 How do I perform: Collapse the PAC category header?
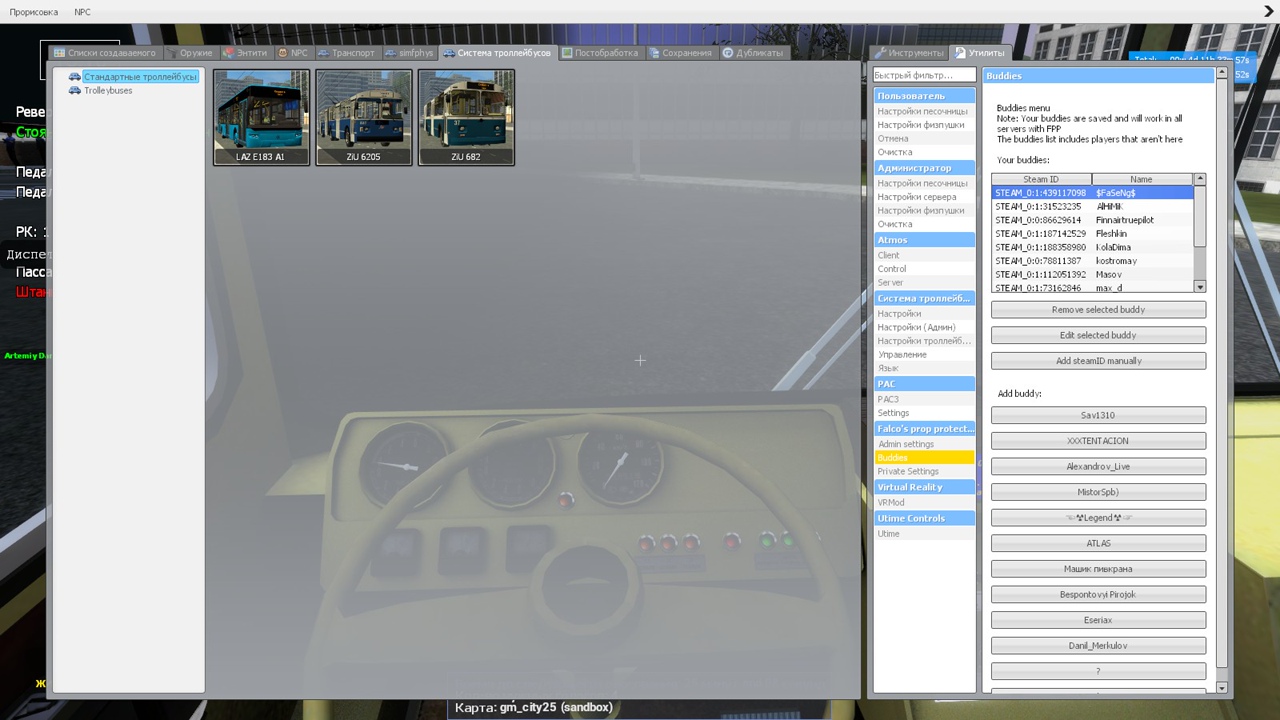click(x=924, y=384)
